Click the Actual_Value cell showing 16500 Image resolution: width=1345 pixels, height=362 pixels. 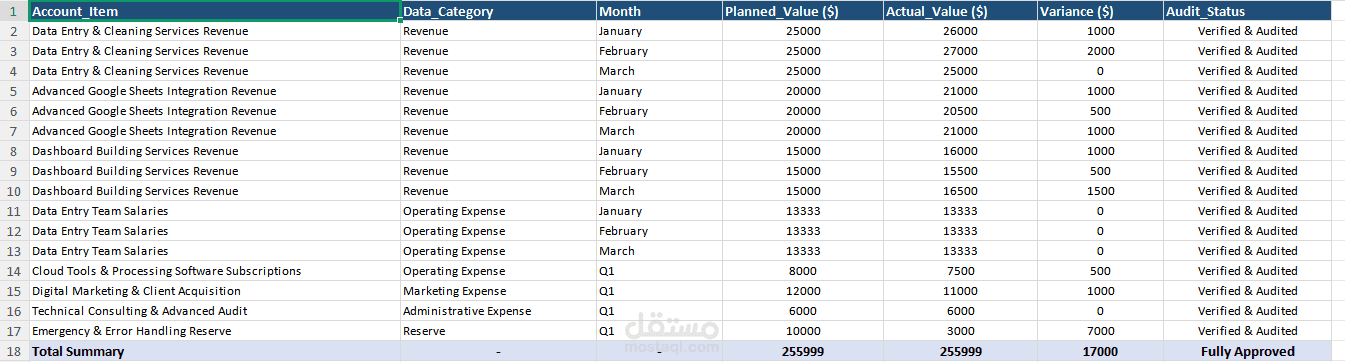point(960,191)
